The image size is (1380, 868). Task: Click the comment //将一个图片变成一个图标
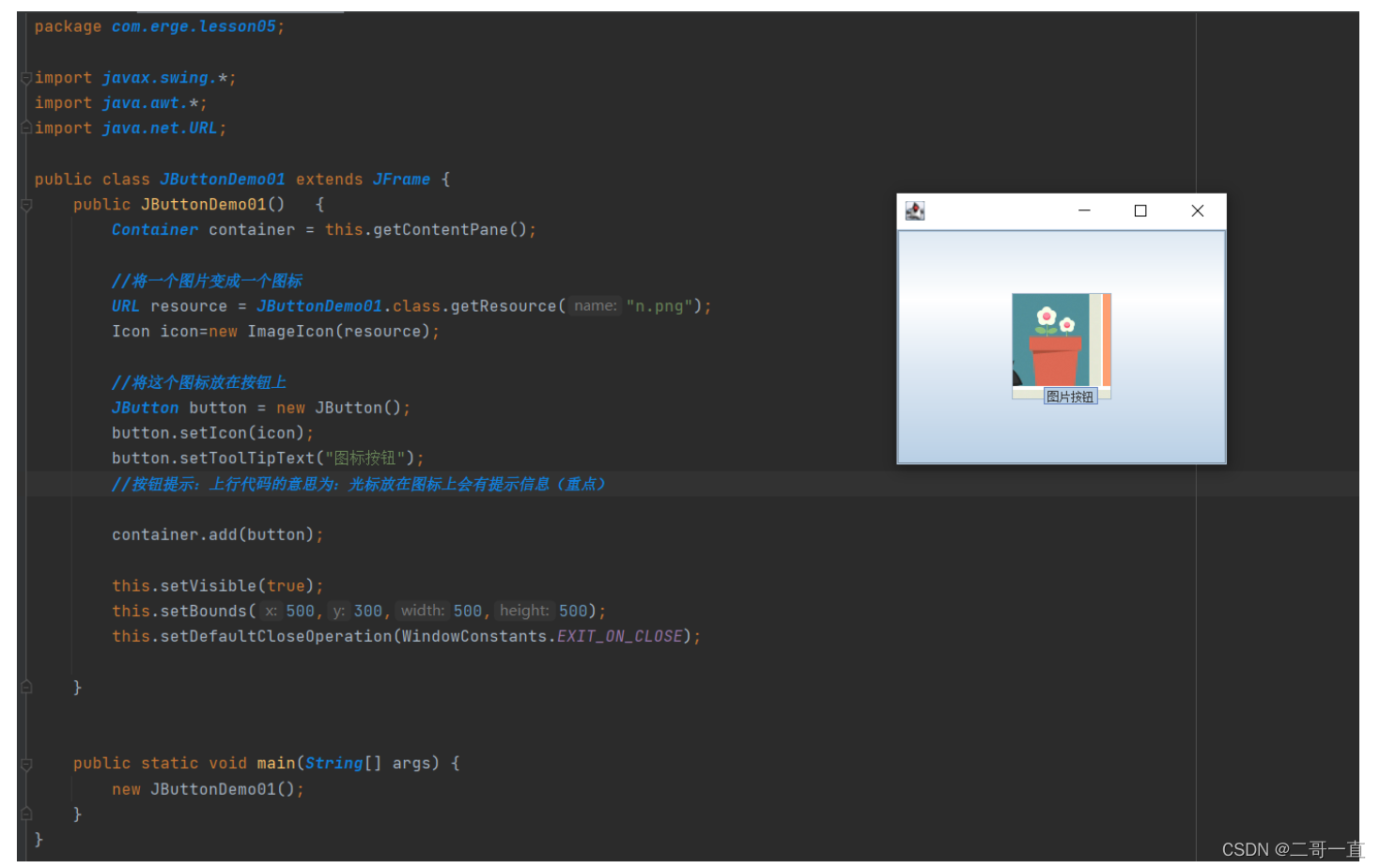(207, 281)
